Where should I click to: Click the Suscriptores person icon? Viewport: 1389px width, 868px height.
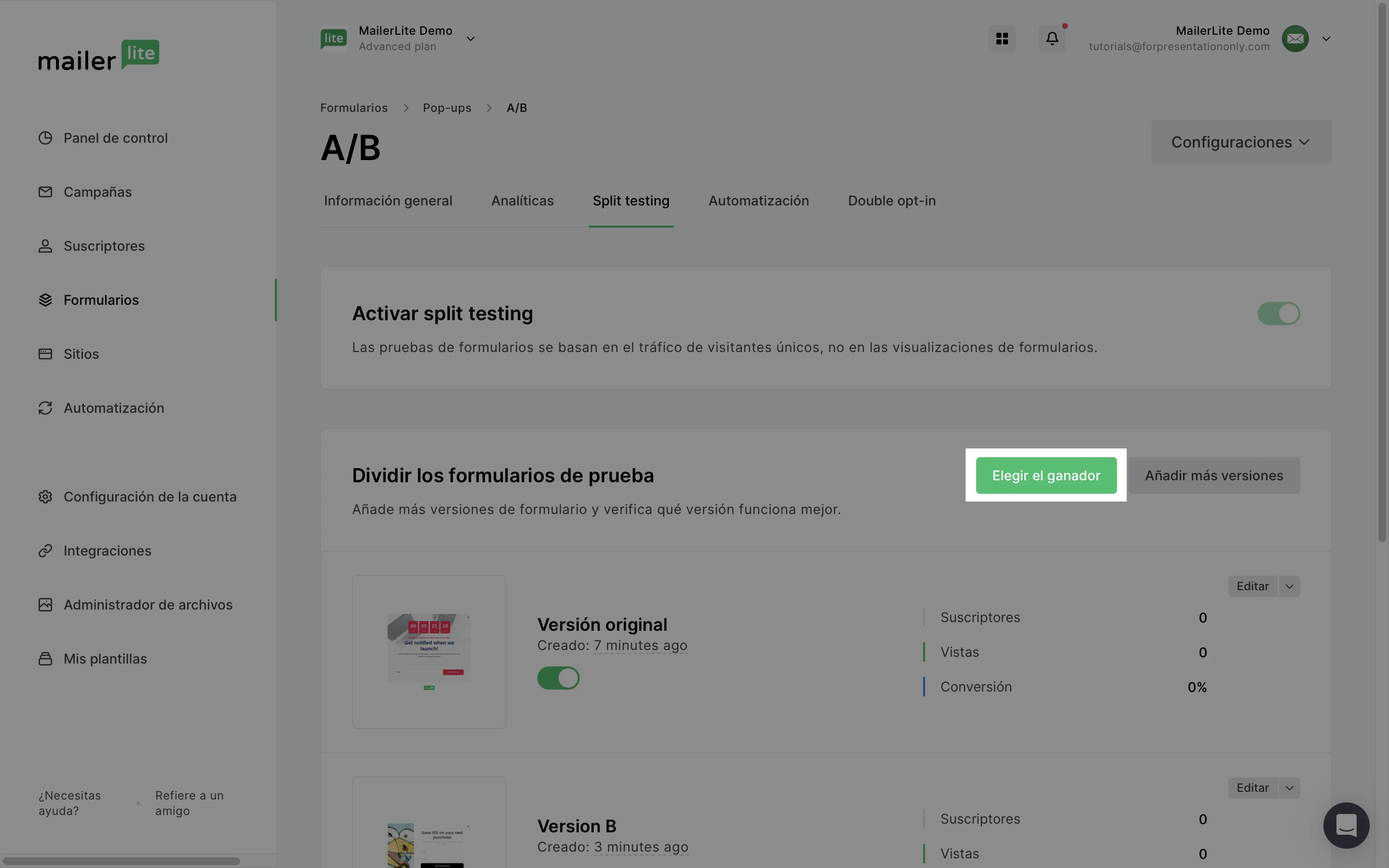pos(45,246)
